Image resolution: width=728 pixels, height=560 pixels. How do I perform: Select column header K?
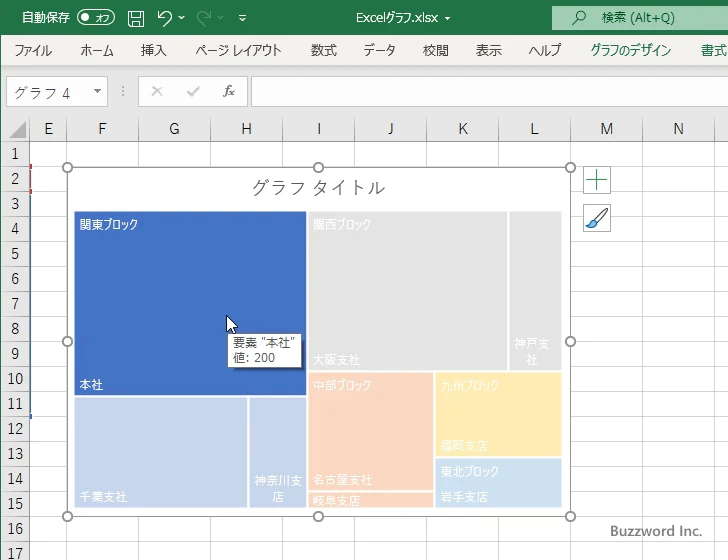[x=463, y=129]
